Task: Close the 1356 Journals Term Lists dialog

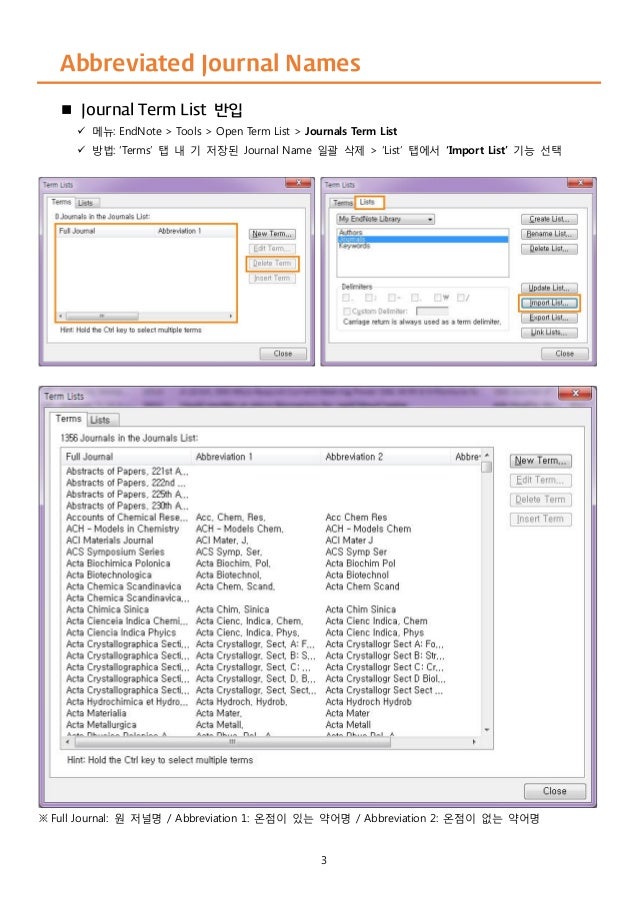Action: click(555, 791)
